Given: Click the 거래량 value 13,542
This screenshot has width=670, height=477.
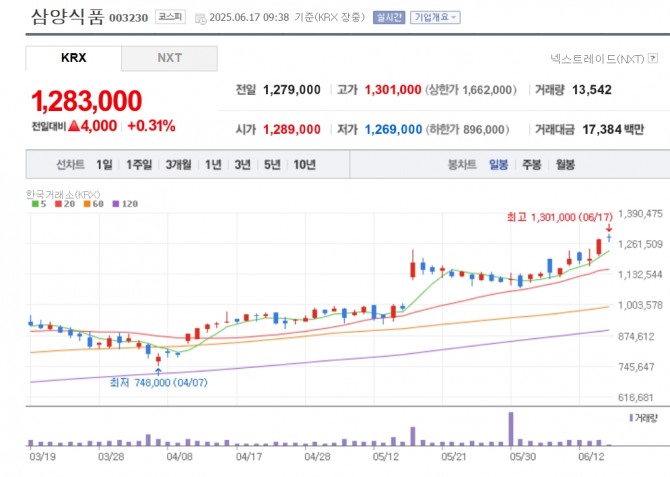Looking at the screenshot, I should click(x=592, y=90).
